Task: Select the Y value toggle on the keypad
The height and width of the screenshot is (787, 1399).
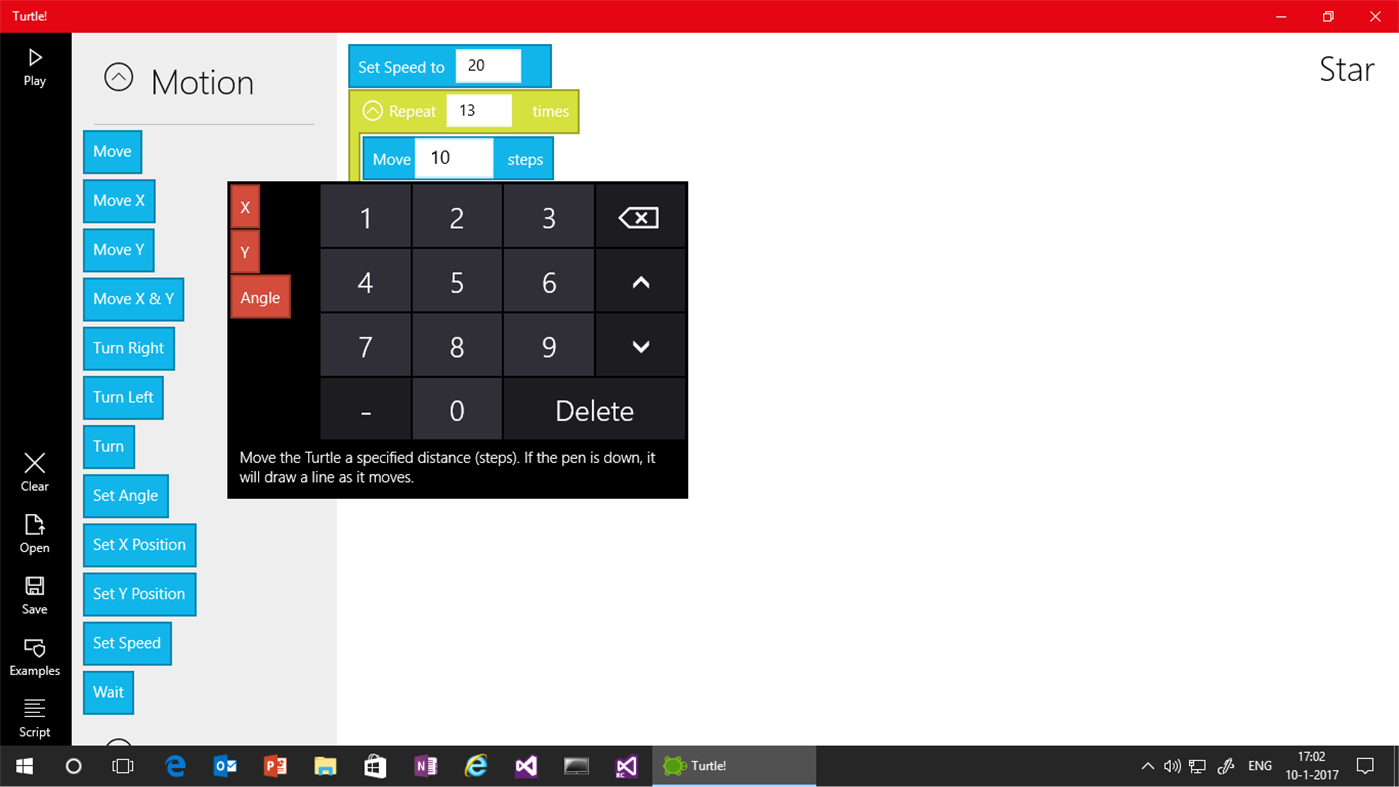Action: click(x=245, y=251)
